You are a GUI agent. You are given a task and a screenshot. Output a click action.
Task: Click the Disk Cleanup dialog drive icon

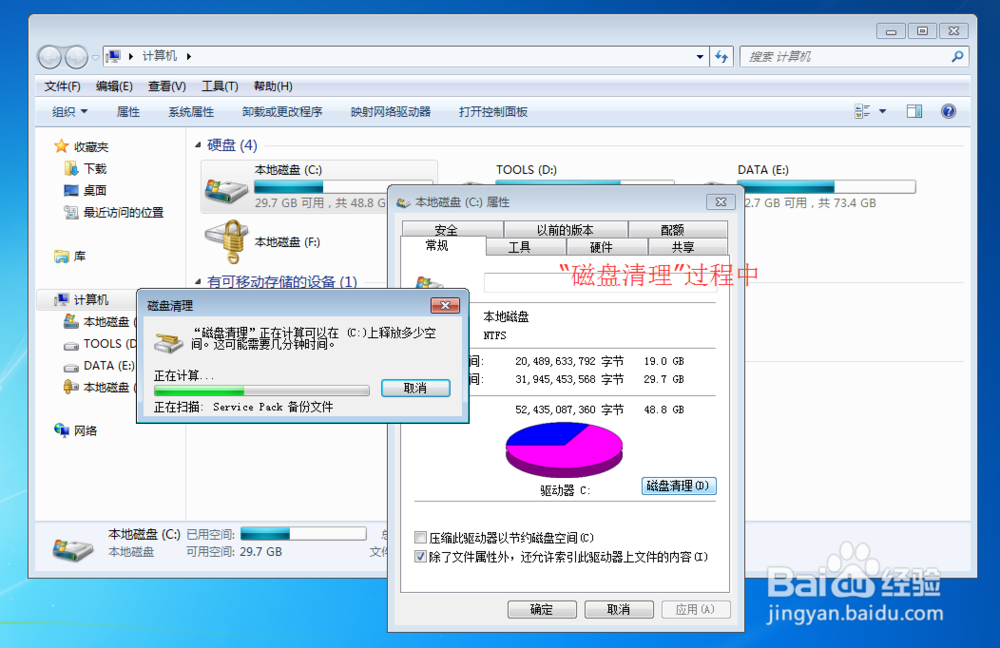point(169,341)
